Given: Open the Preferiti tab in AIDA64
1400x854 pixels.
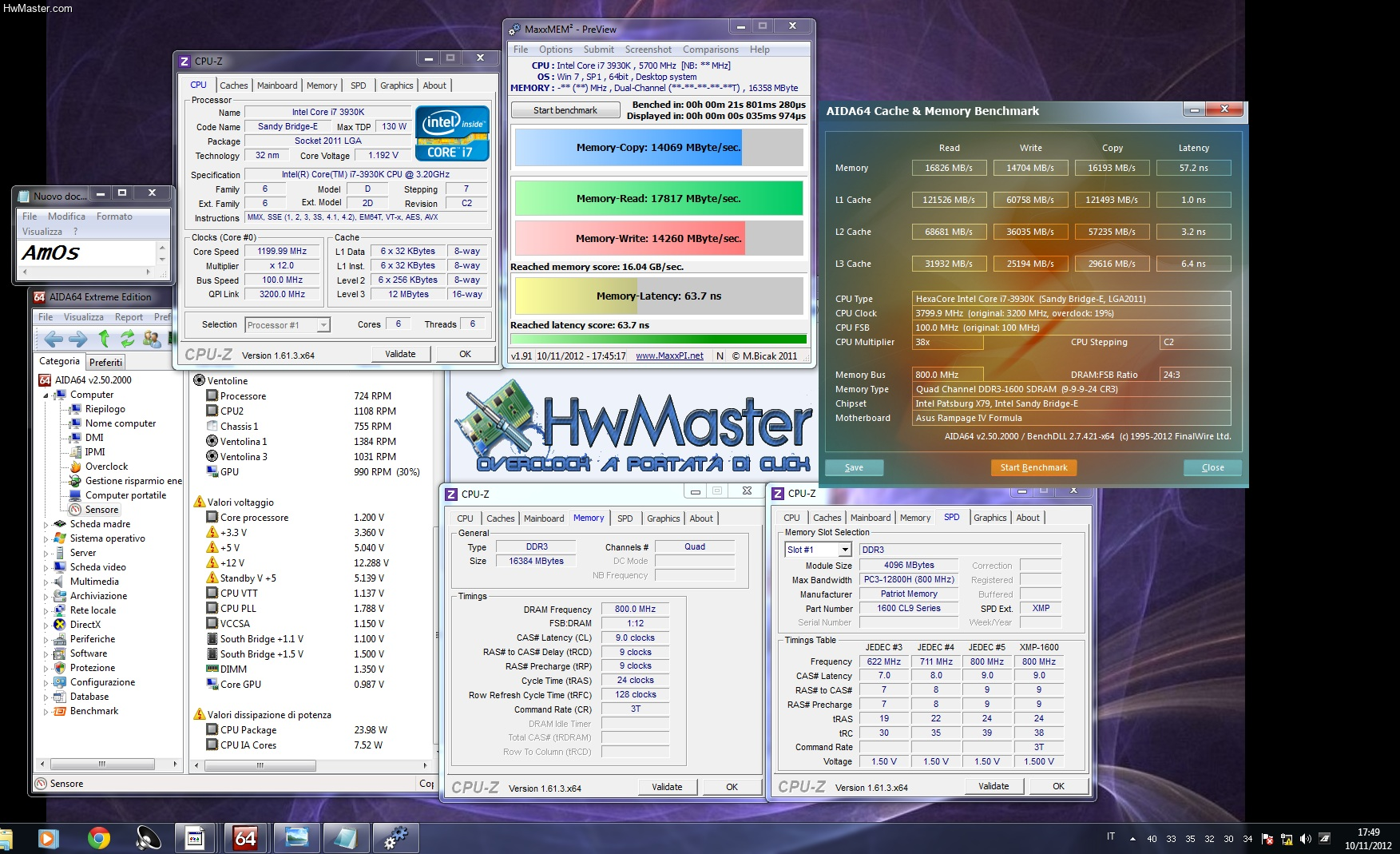Looking at the screenshot, I should click(105, 362).
